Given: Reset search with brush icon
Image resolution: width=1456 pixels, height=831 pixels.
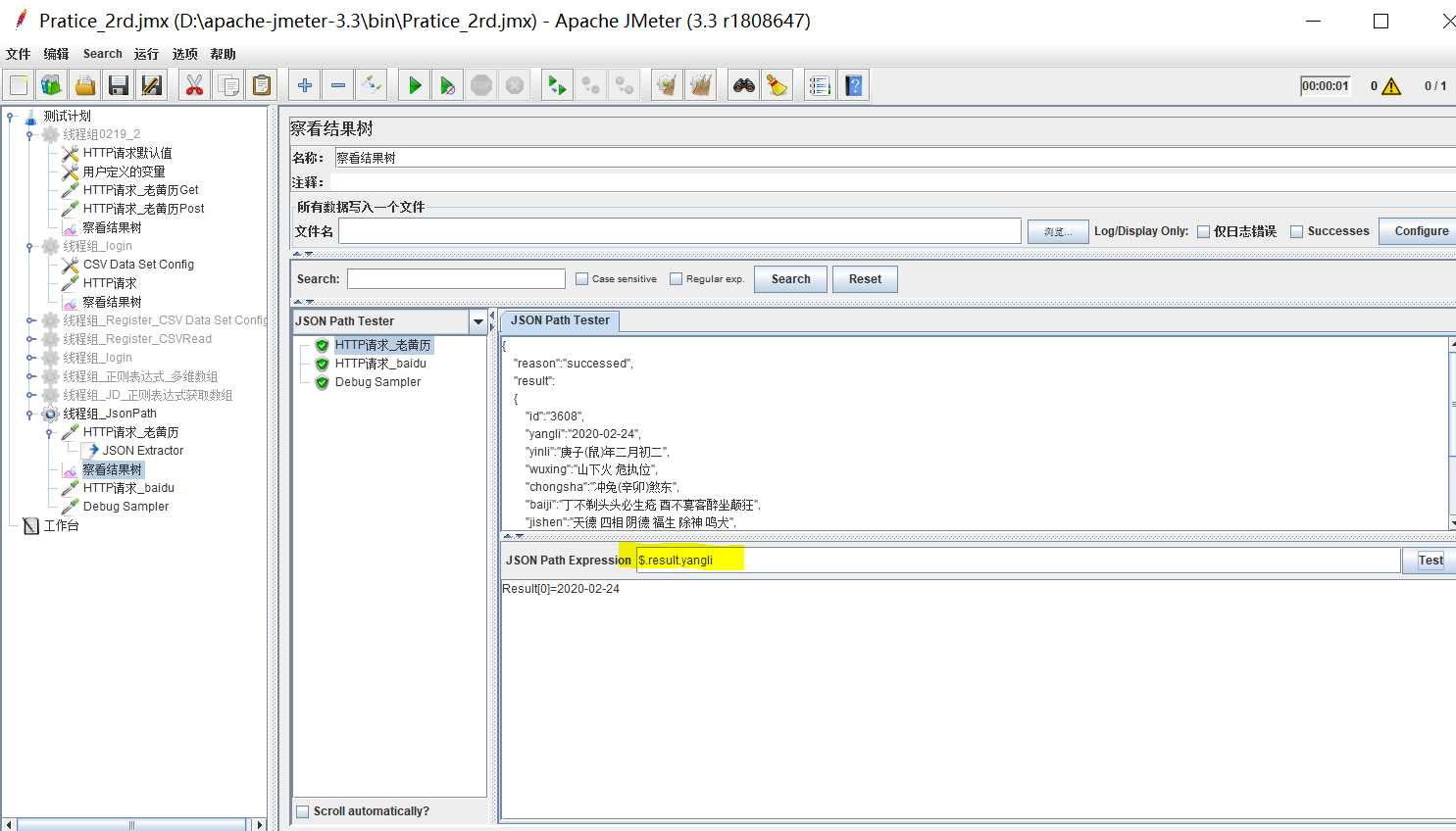Looking at the screenshot, I should point(778,86).
